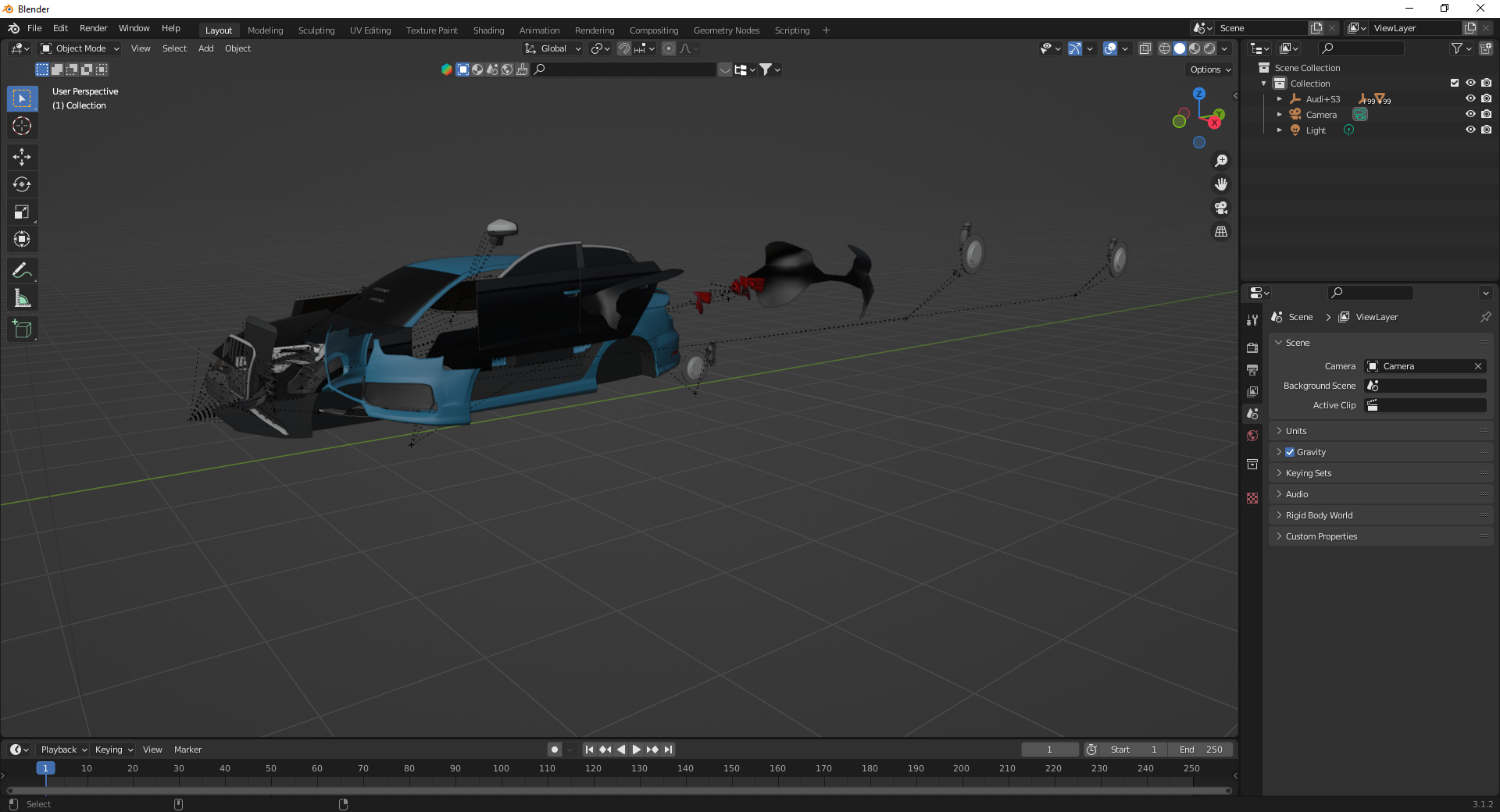Toggle X-ray viewport mode
The width and height of the screenshot is (1500, 812).
pos(1145,48)
